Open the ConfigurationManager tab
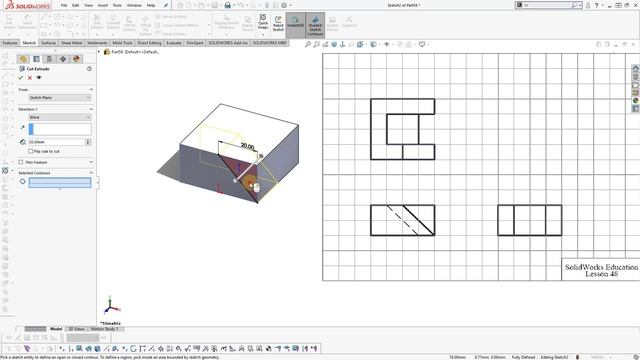The height and width of the screenshot is (360, 640). point(49,59)
